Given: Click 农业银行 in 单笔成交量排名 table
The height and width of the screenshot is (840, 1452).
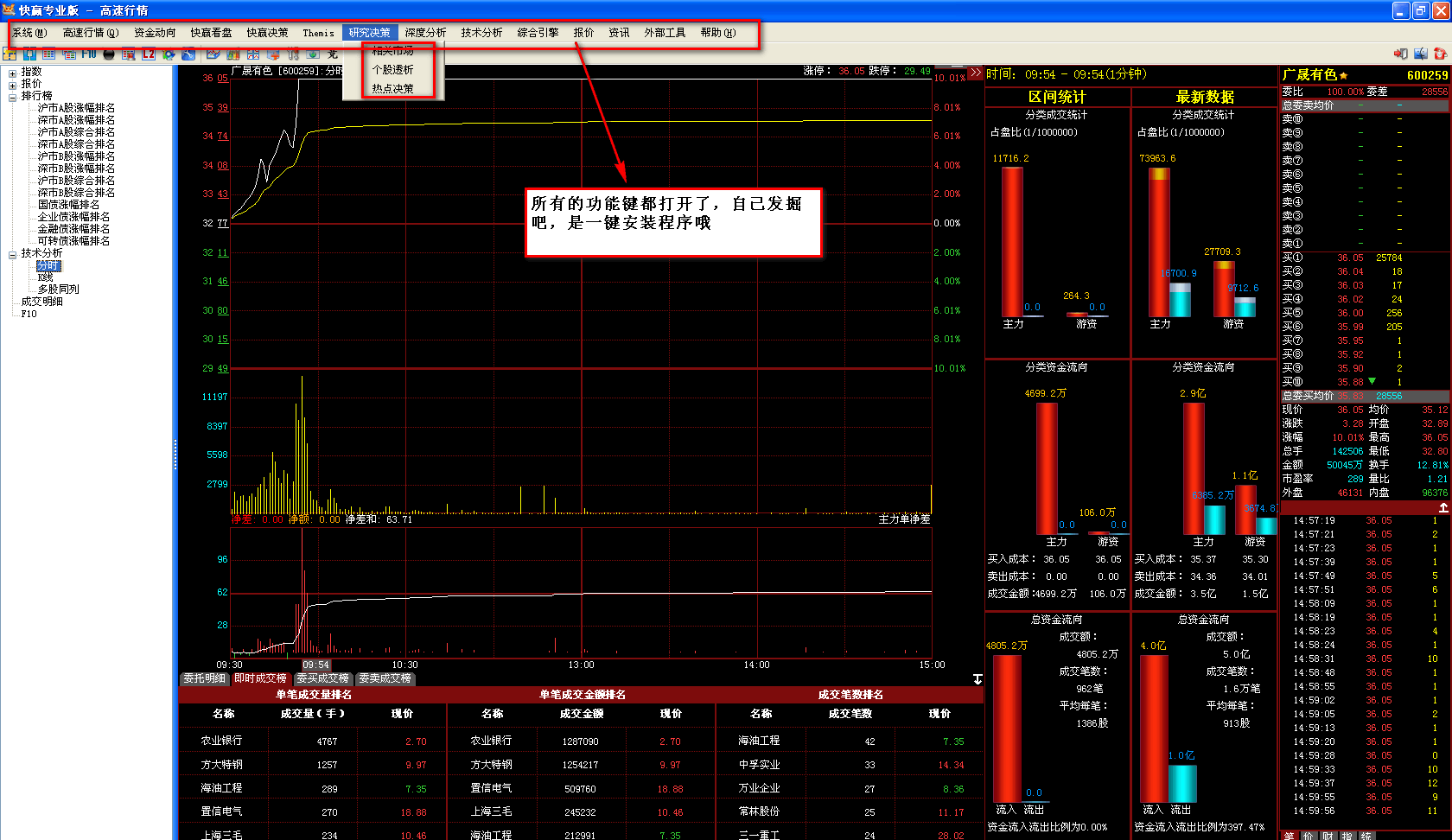Looking at the screenshot, I should point(221,741).
